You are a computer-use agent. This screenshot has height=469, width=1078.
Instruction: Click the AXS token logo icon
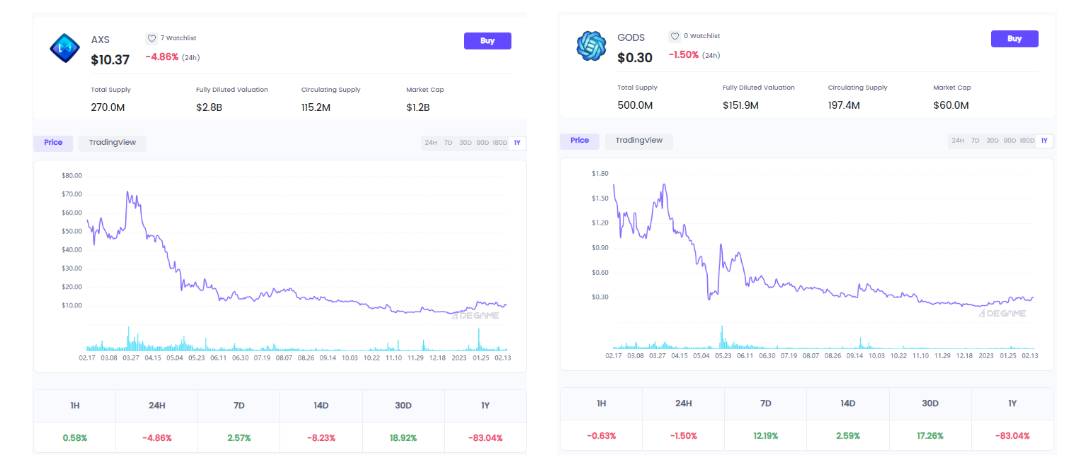tap(65, 47)
